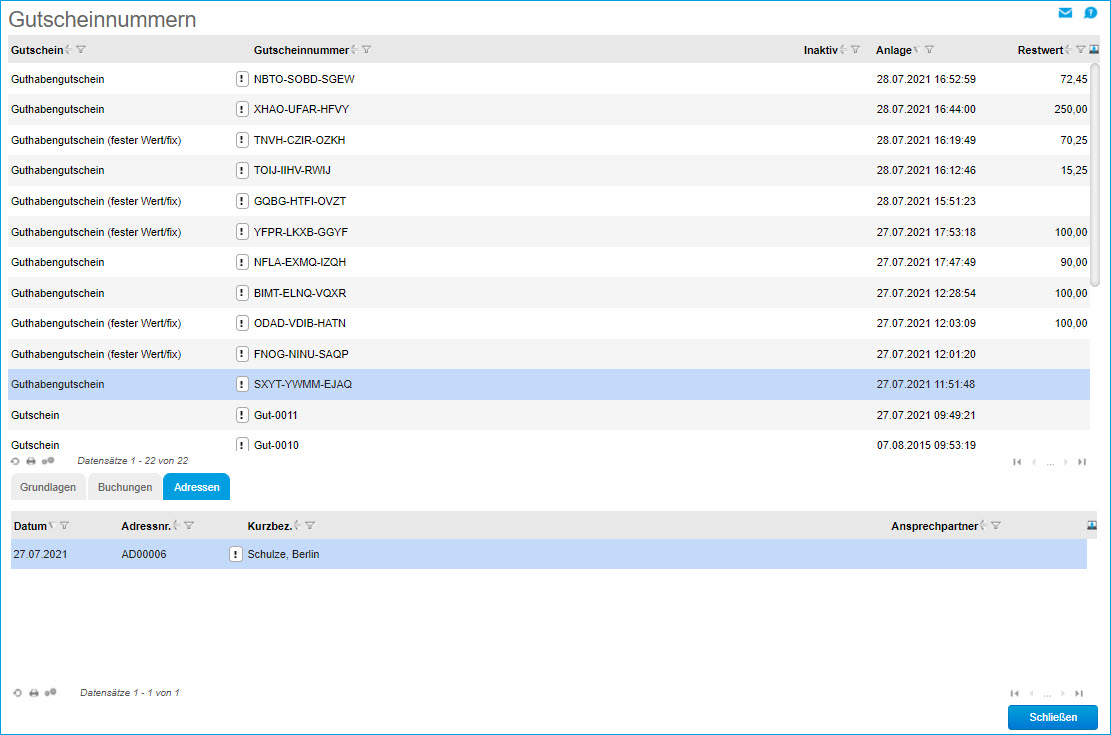
Task: Refresh the address records table
Action: pyautogui.click(x=18, y=693)
